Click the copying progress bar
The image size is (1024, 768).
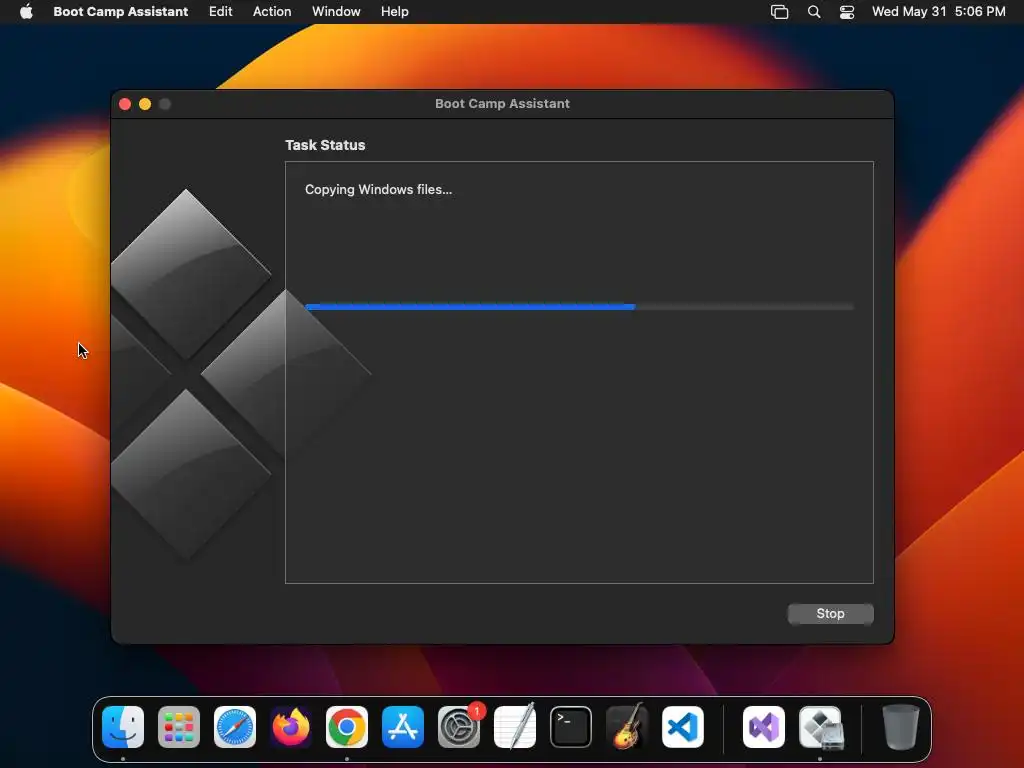pyautogui.click(x=579, y=307)
